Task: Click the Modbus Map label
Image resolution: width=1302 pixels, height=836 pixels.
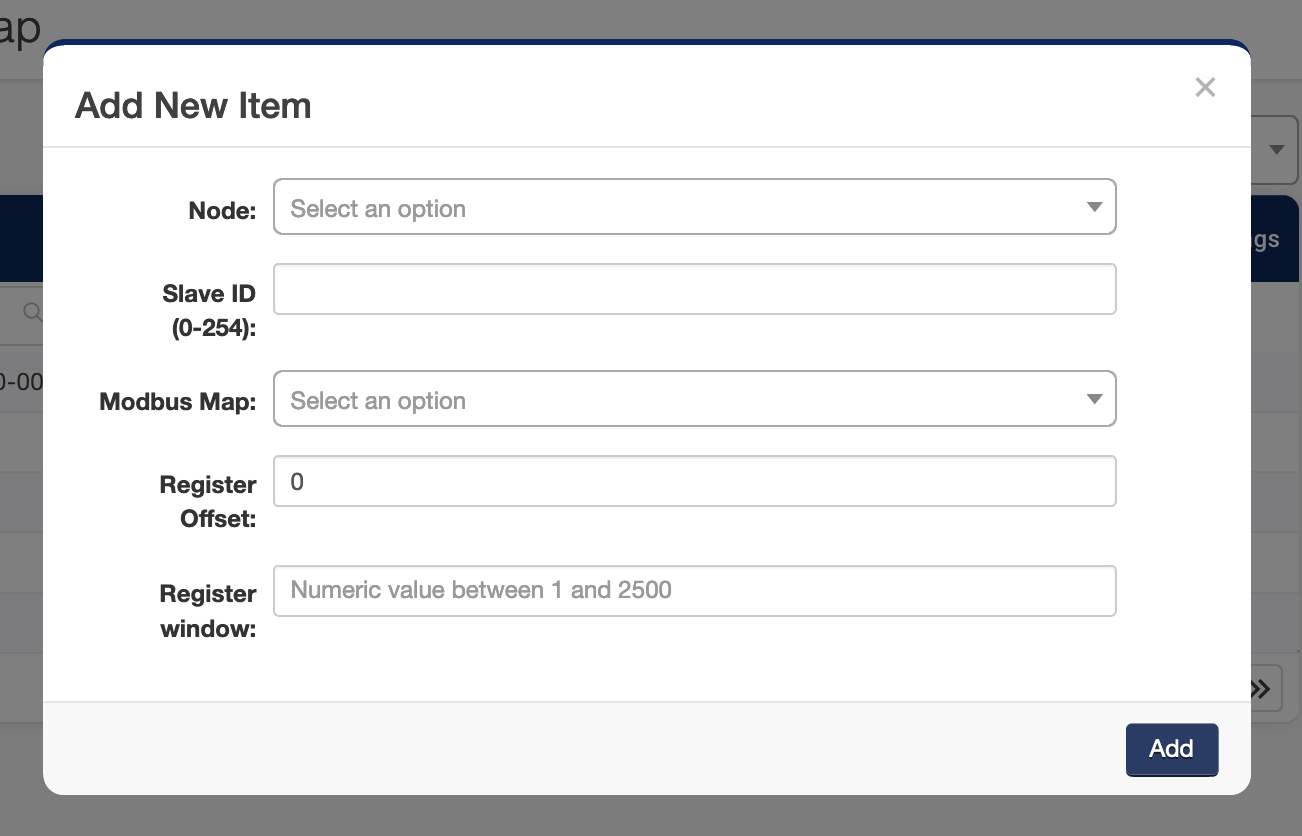Action: coord(177,402)
